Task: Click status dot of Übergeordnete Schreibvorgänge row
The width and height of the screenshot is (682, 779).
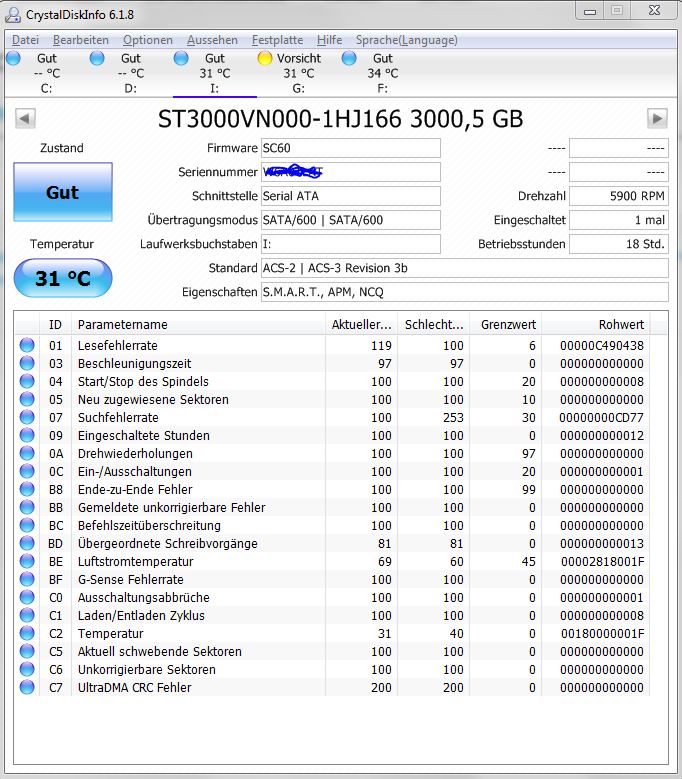Action: [x=27, y=543]
